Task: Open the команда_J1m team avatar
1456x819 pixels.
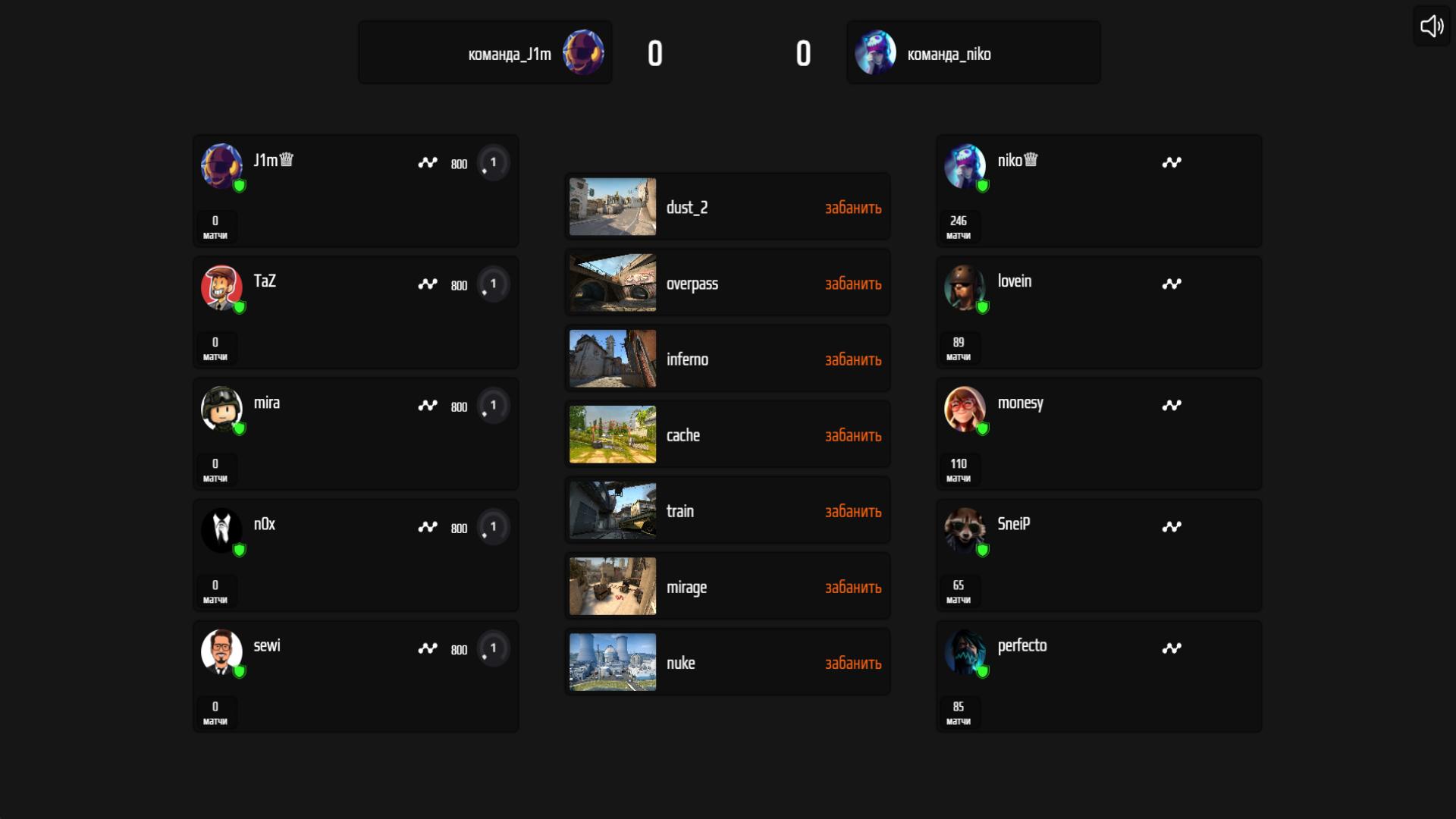Action: tap(583, 52)
